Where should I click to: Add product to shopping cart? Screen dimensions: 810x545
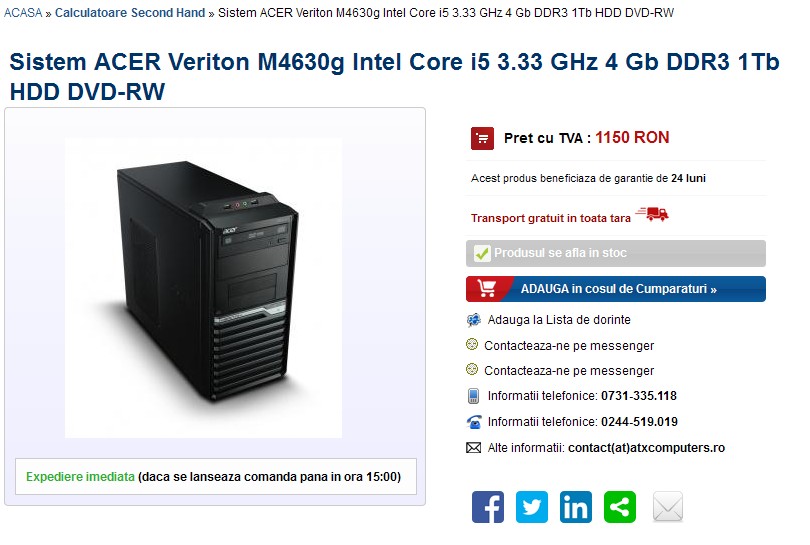(x=616, y=289)
